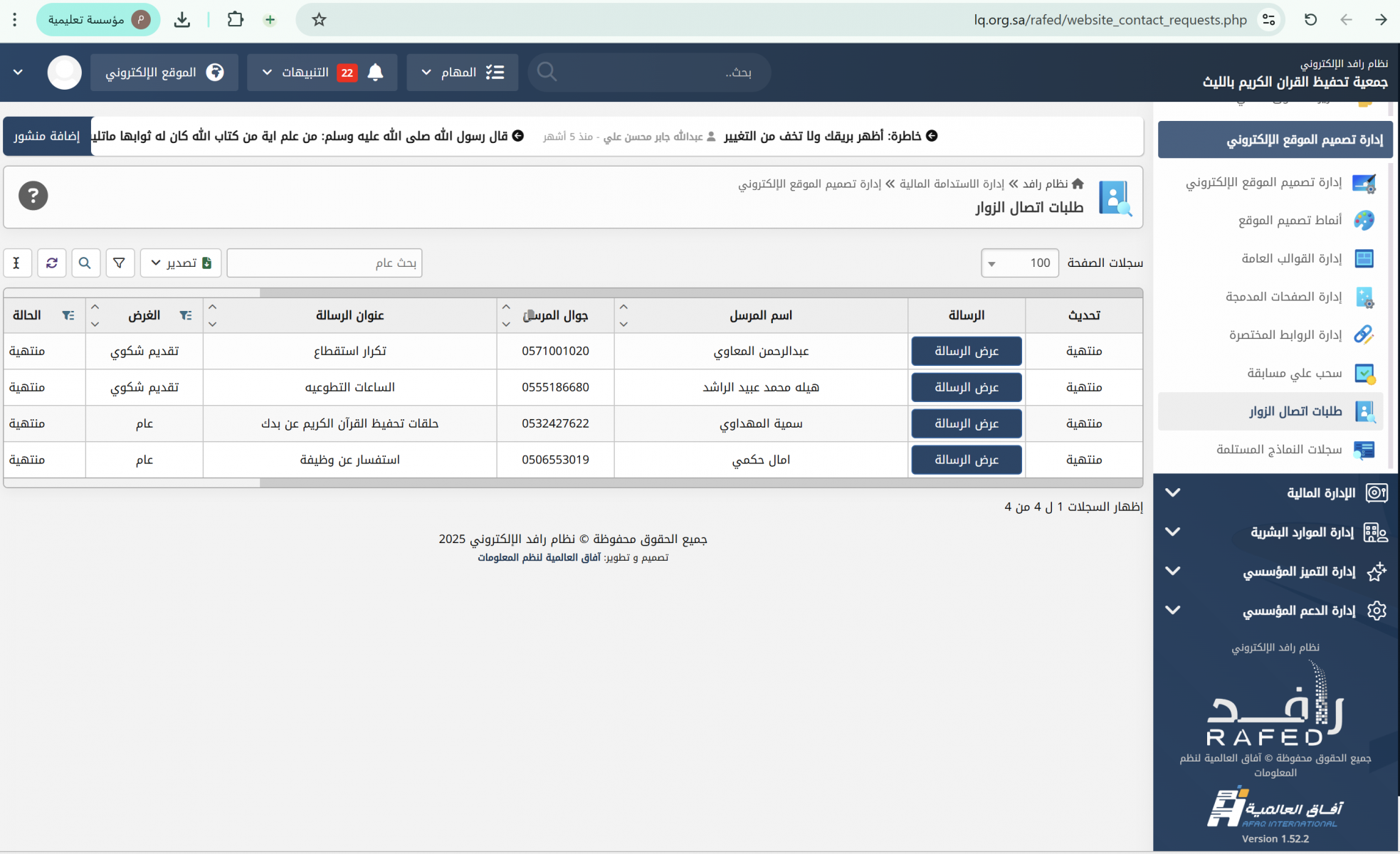Open سجلات النماذج المستلمة sidebar item
1400x854 pixels.
click(1278, 449)
